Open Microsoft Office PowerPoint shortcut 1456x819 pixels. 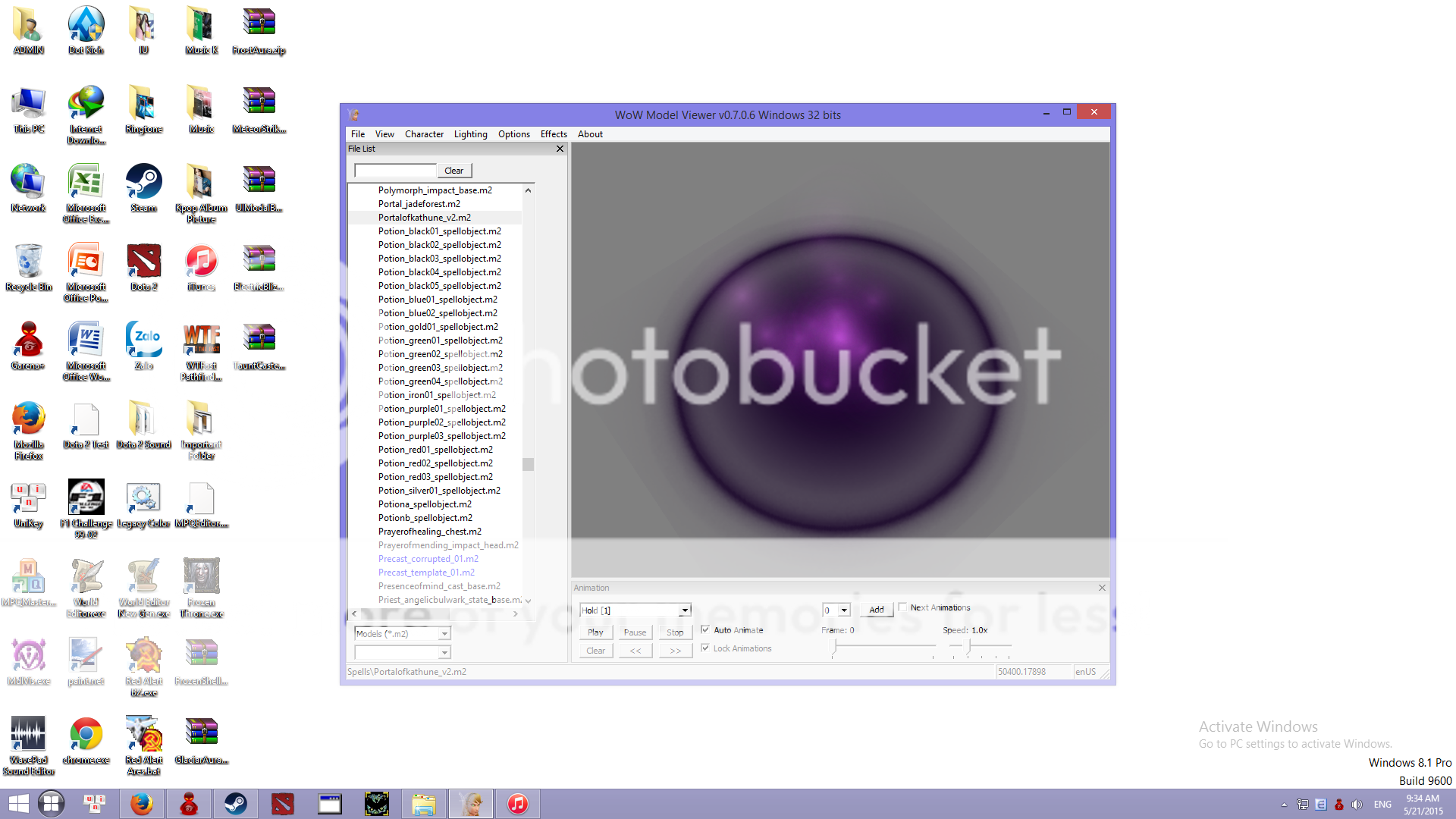pos(86,273)
